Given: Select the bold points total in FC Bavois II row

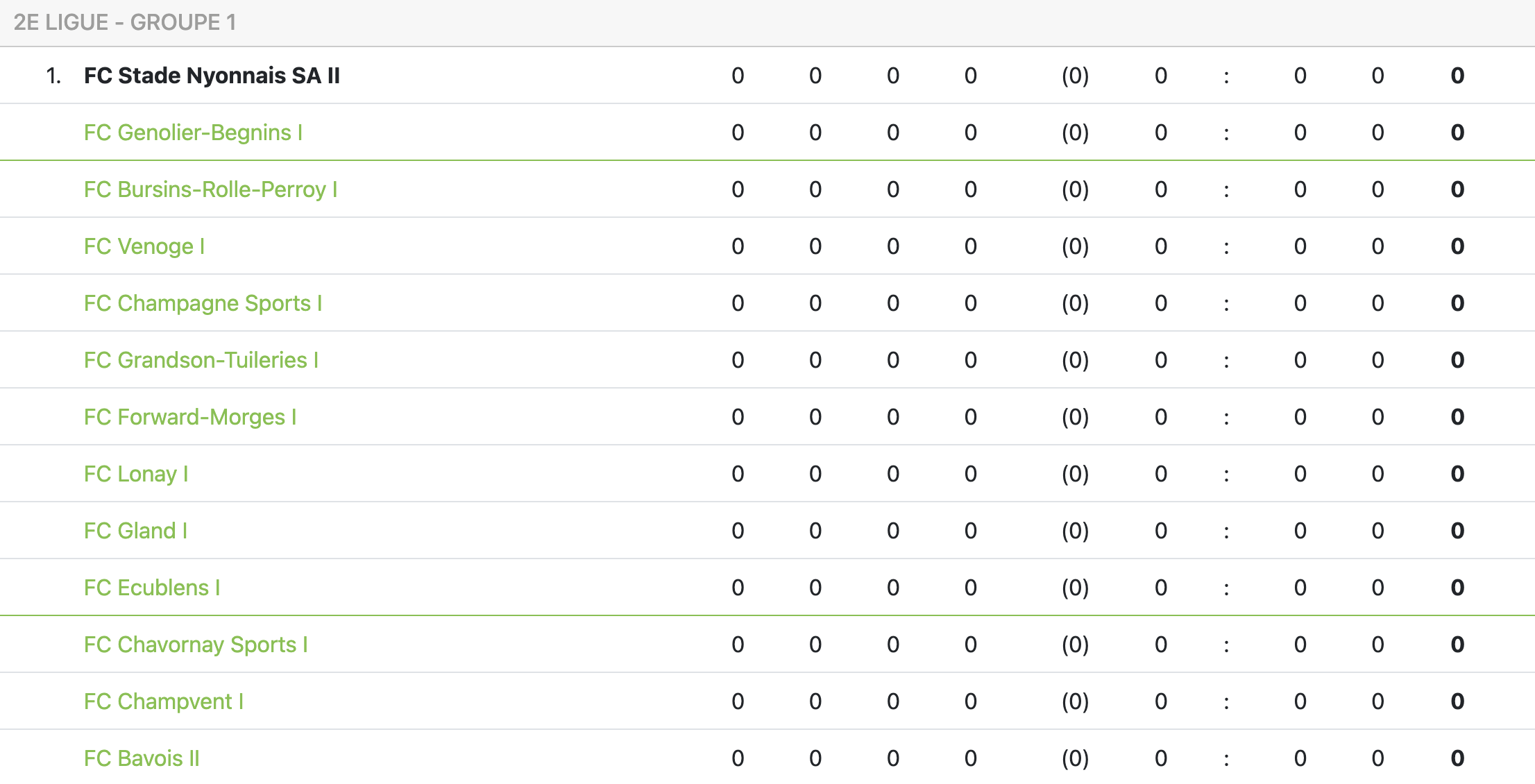Looking at the screenshot, I should coord(1457,758).
